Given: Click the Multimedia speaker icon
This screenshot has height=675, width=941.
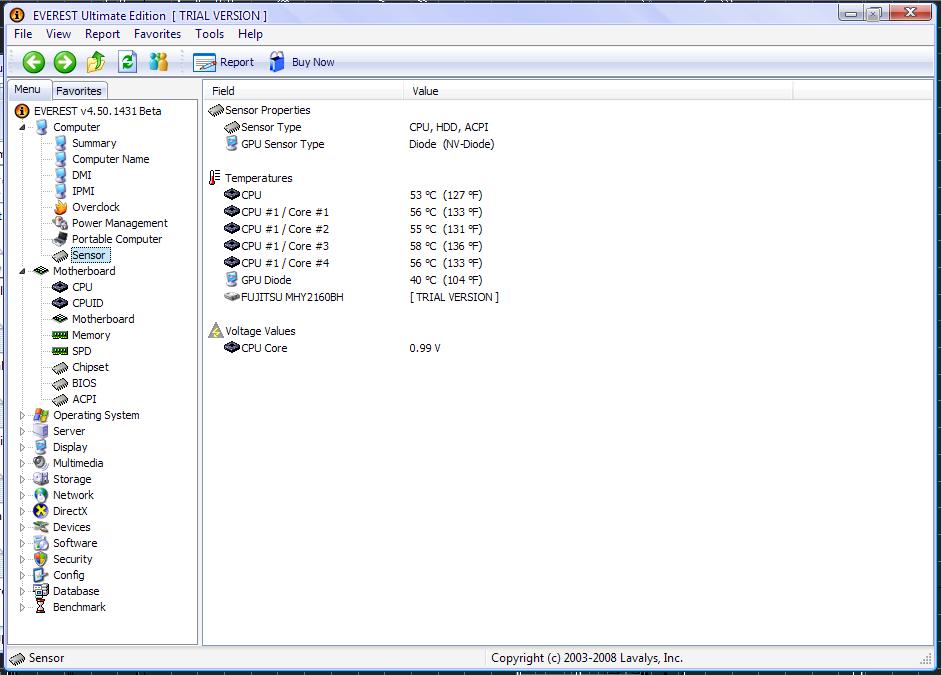Looking at the screenshot, I should click(41, 463).
